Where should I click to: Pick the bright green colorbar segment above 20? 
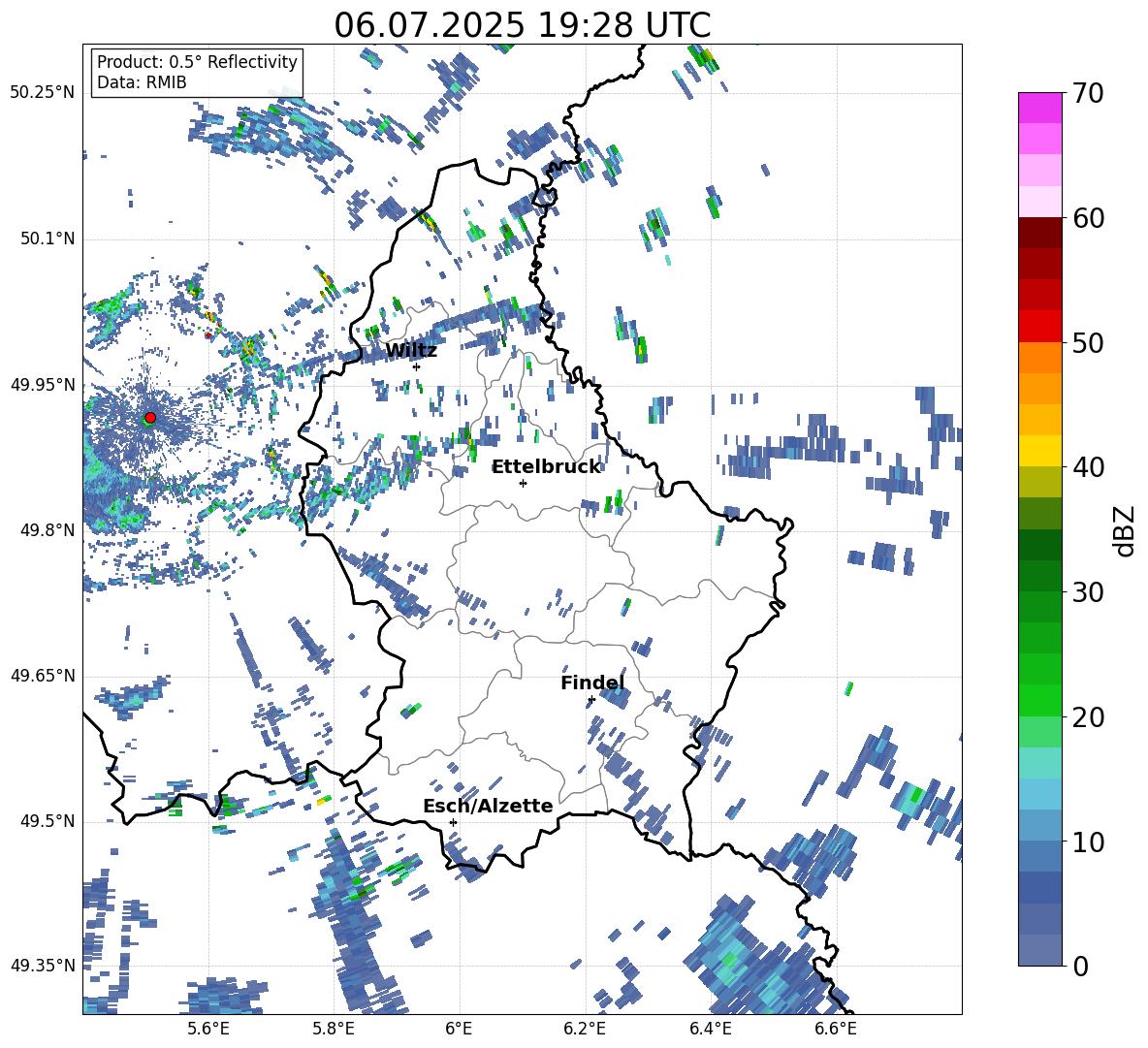click(1039, 700)
